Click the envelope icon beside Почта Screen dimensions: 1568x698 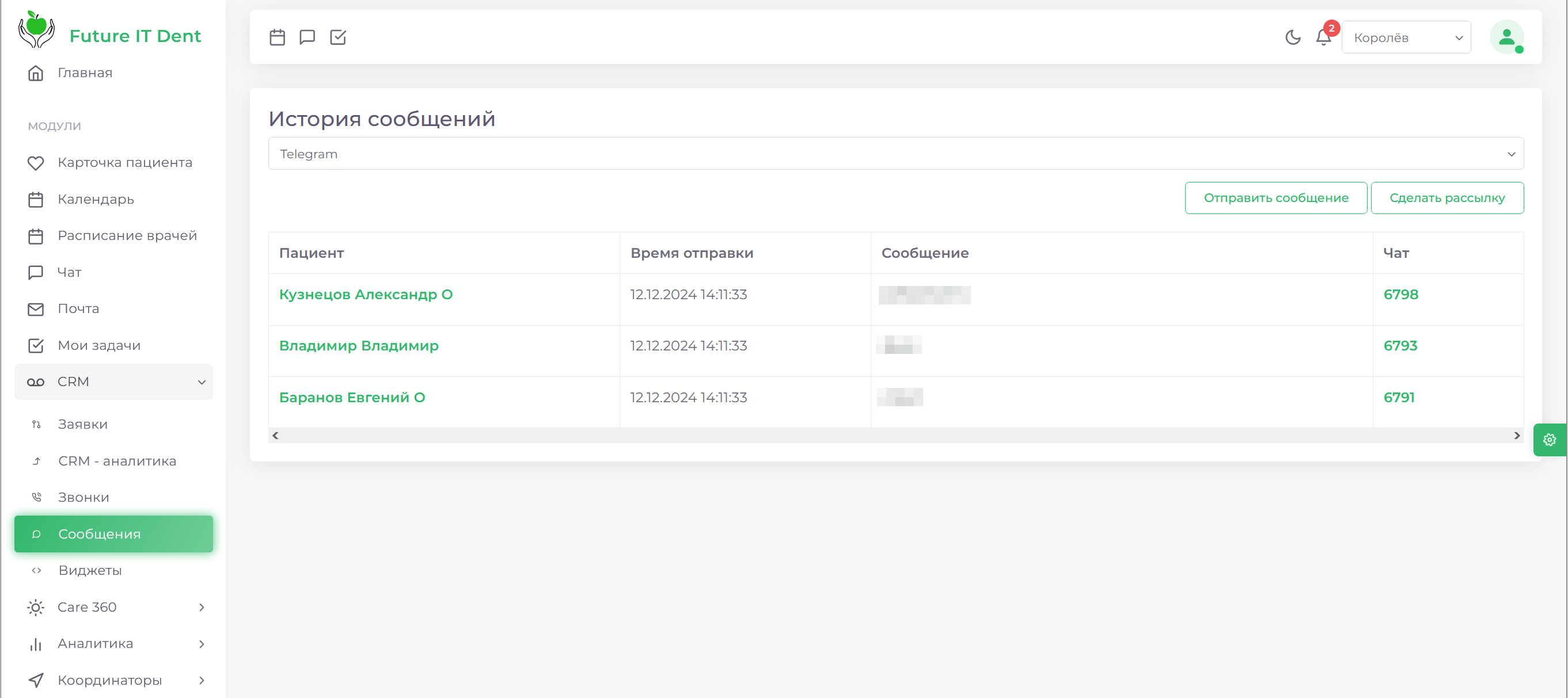36,309
